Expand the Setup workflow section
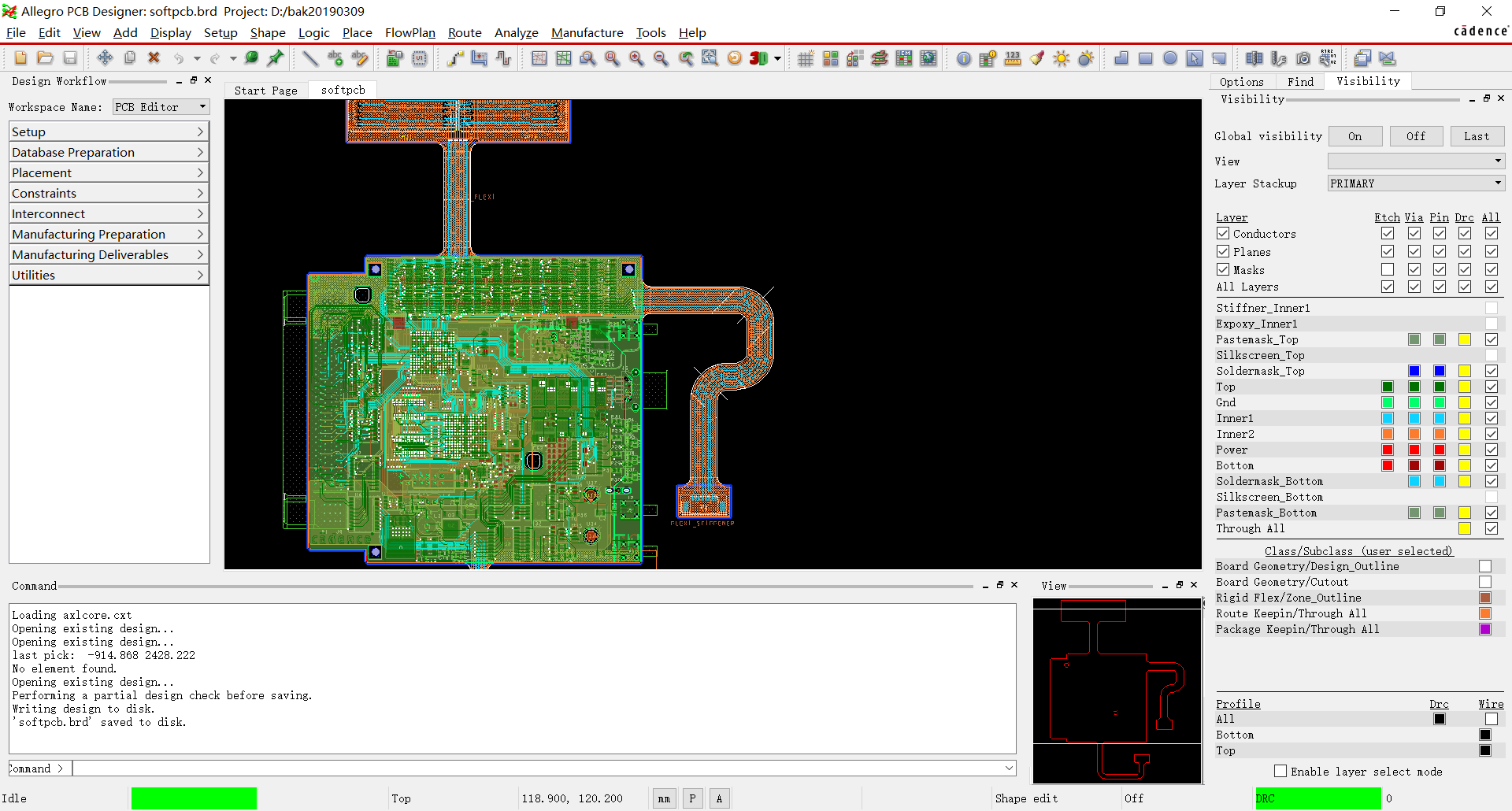The height and width of the screenshot is (811, 1512). (x=109, y=131)
